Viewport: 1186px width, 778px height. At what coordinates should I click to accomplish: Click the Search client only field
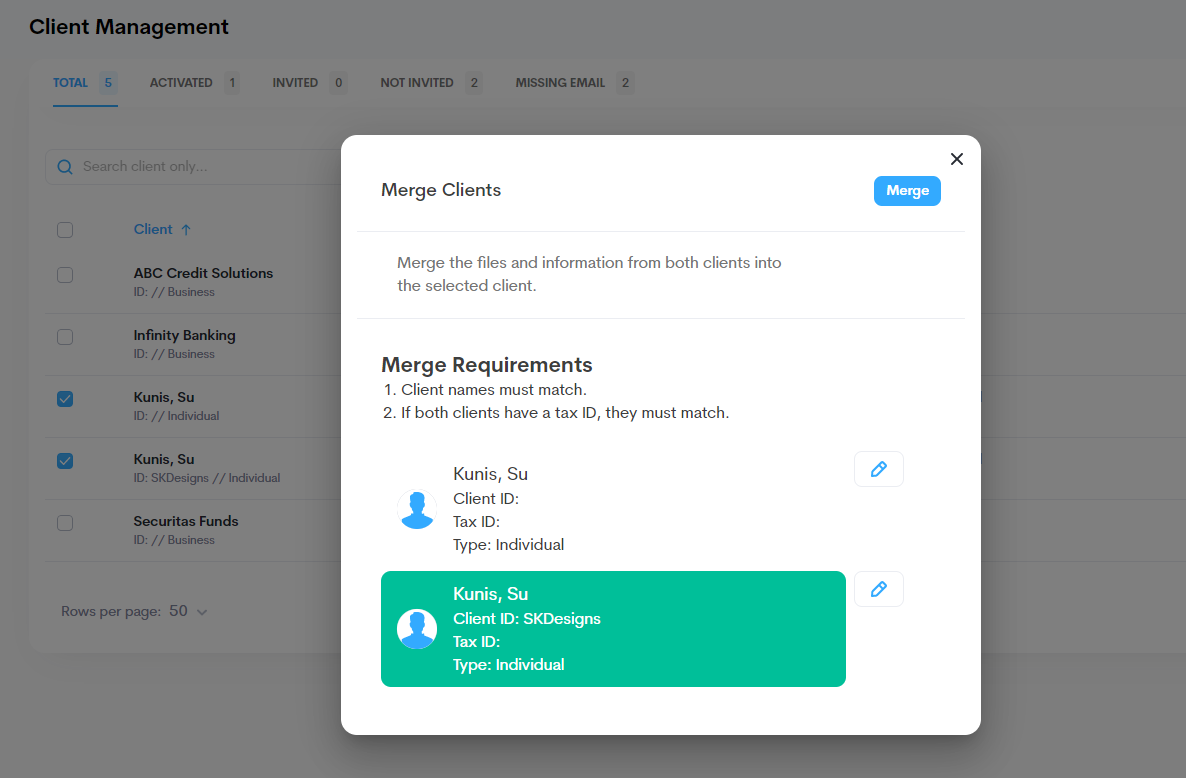point(200,167)
